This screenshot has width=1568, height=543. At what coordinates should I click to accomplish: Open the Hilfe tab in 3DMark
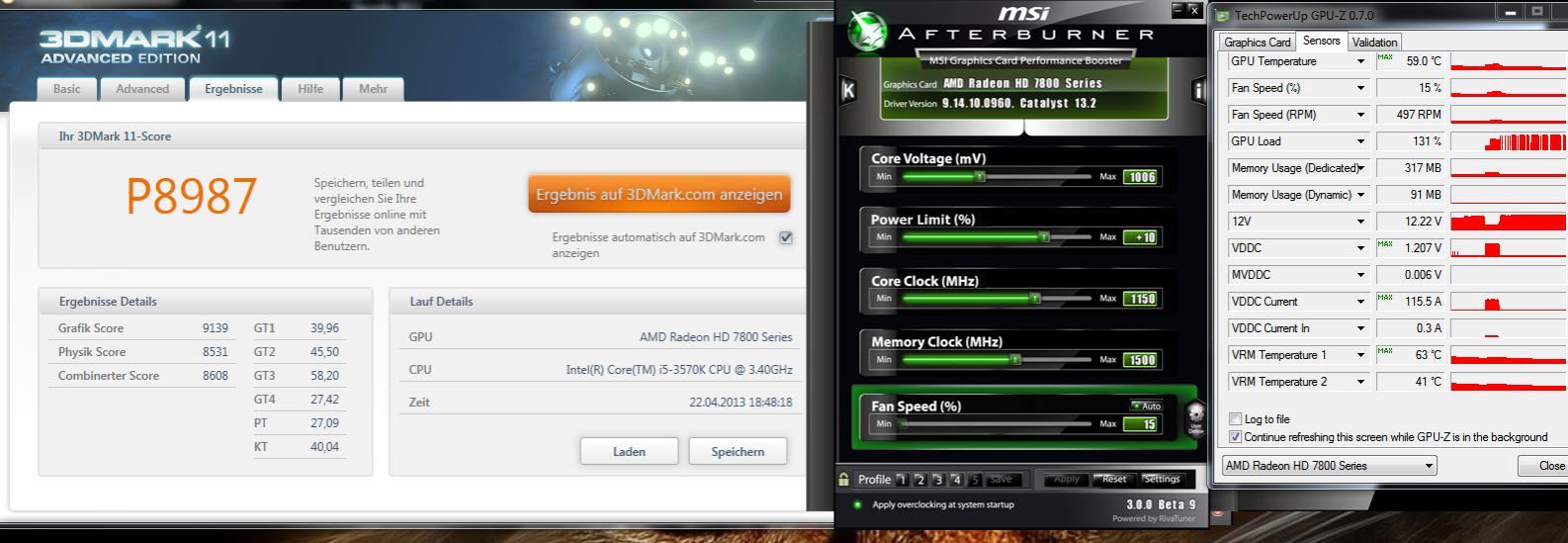[310, 89]
